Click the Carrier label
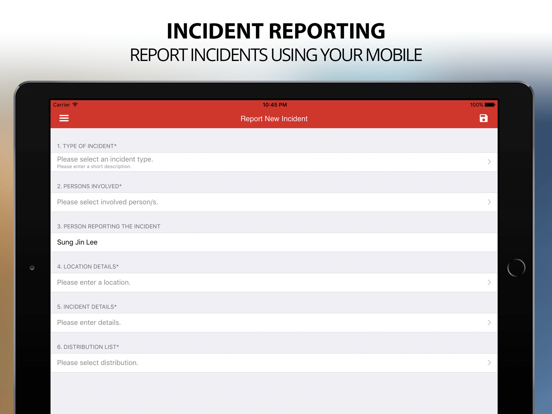 point(61,105)
